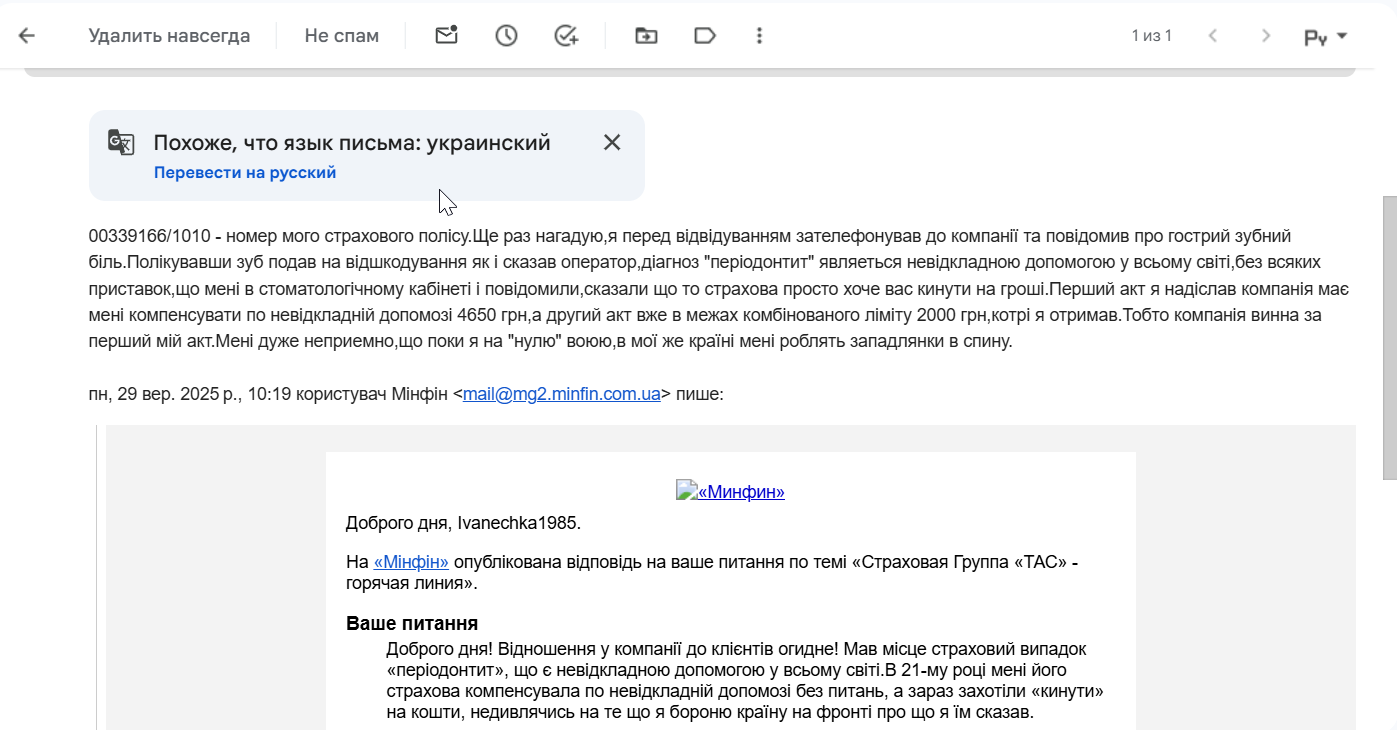Add to tasks with the checkmark-plus icon
The width and height of the screenshot is (1397, 730).
point(566,36)
